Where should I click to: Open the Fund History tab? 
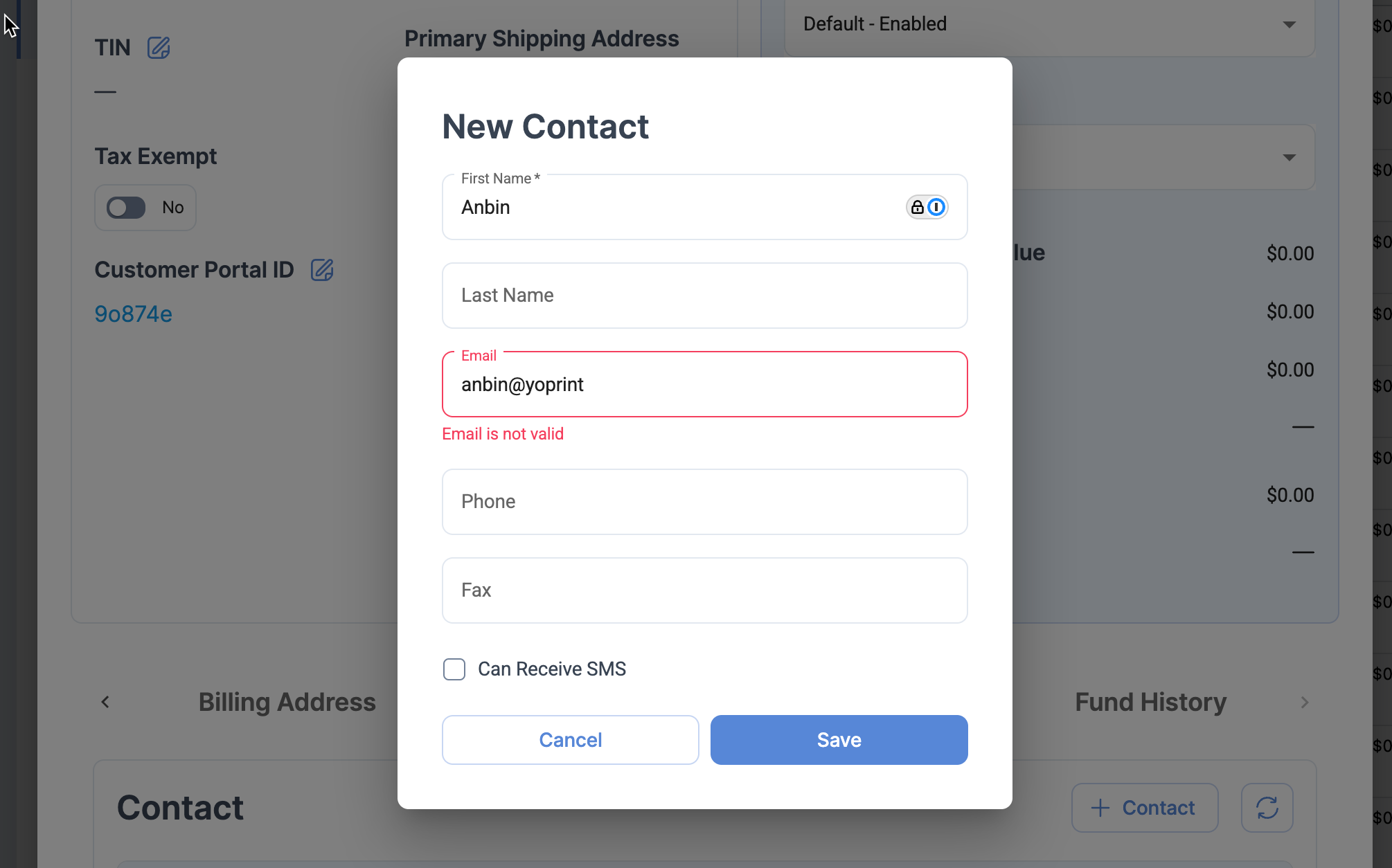1150,703
